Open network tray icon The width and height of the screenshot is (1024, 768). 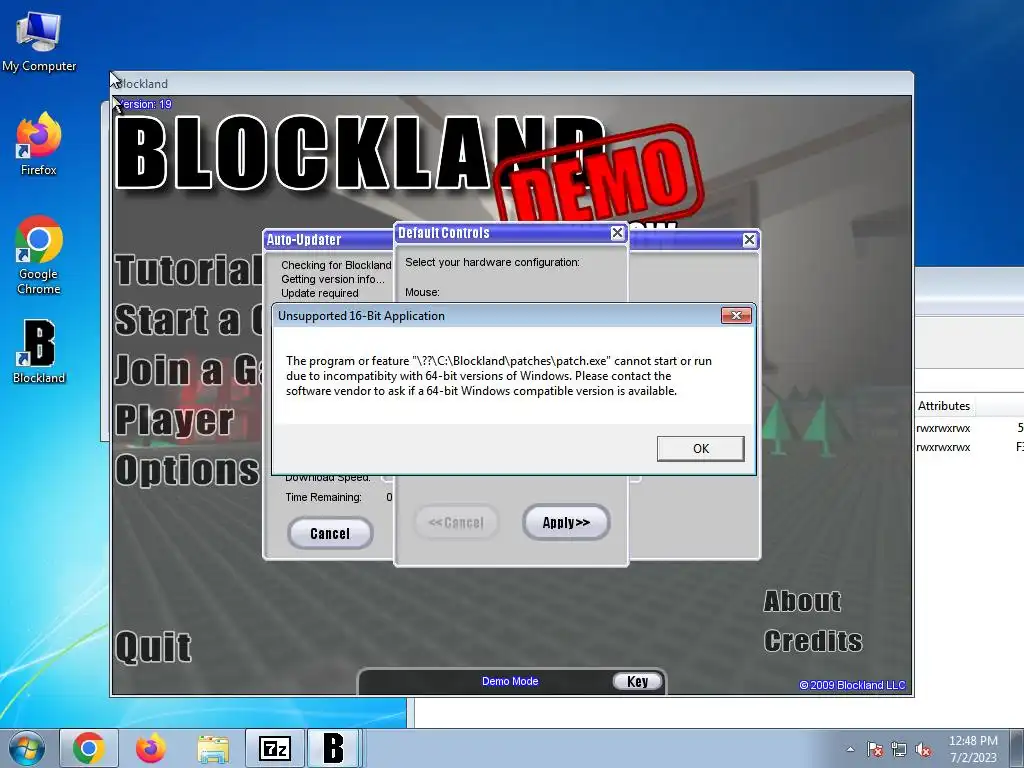pos(899,749)
